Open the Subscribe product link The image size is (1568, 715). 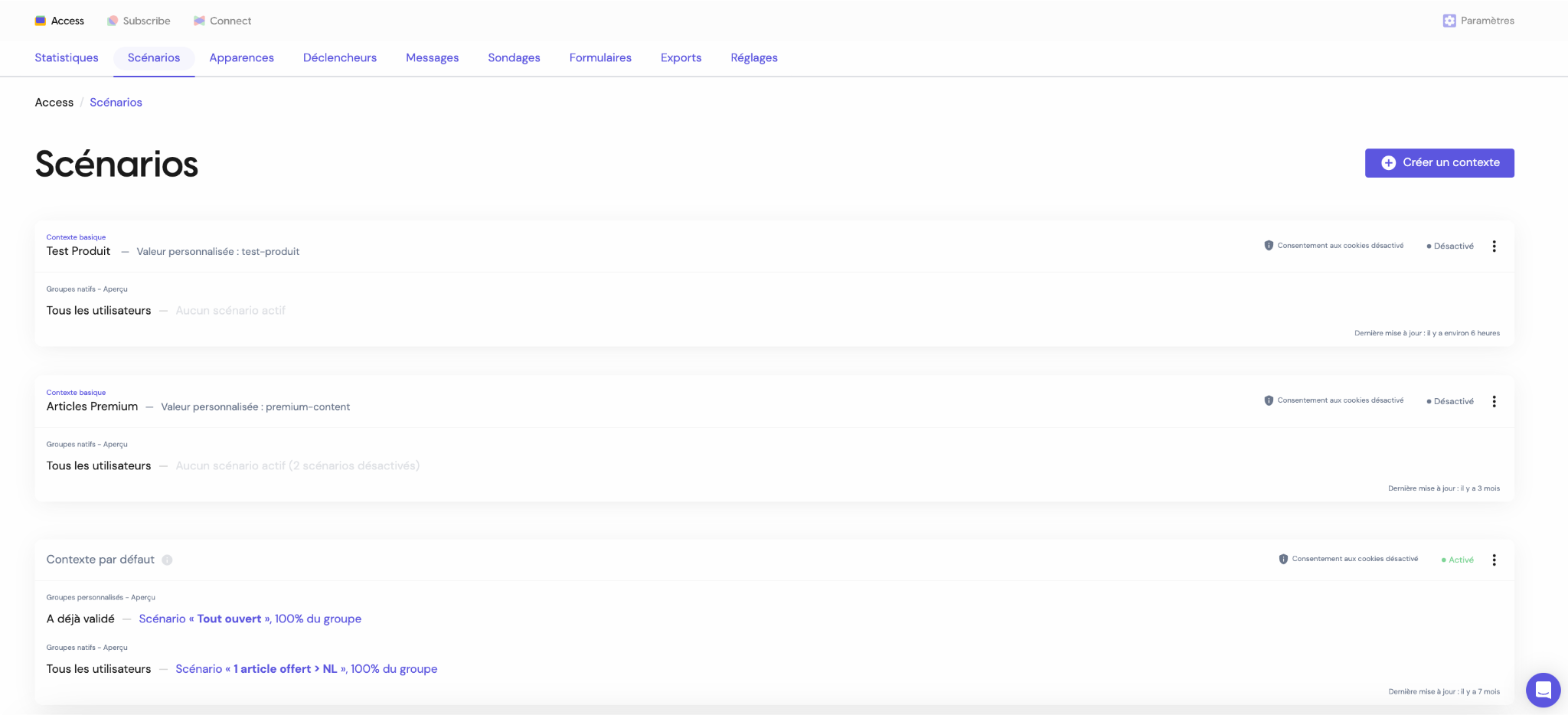click(x=139, y=21)
